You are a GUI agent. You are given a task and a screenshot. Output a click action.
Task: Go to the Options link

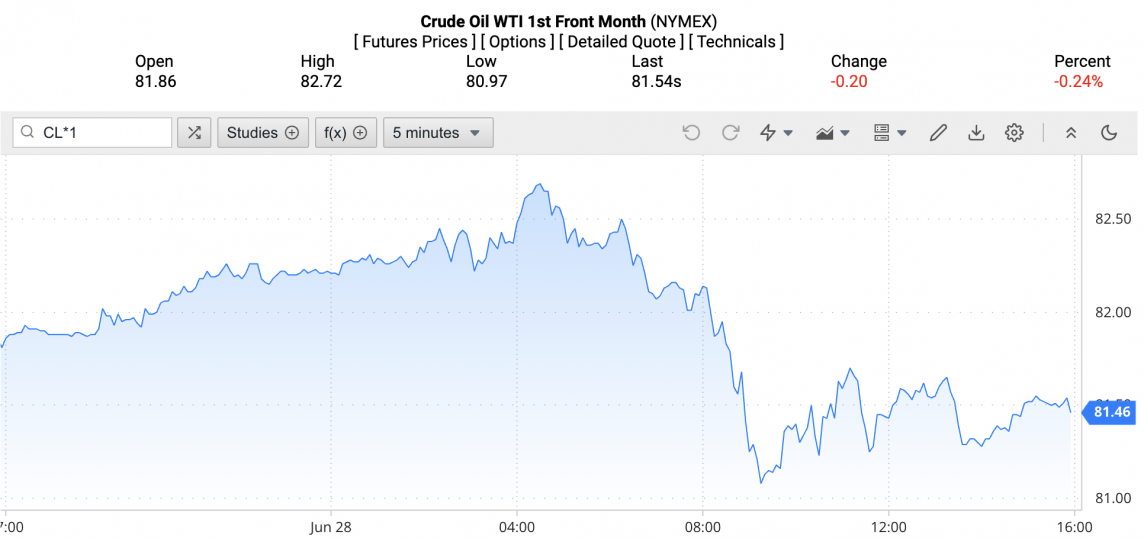click(x=518, y=42)
